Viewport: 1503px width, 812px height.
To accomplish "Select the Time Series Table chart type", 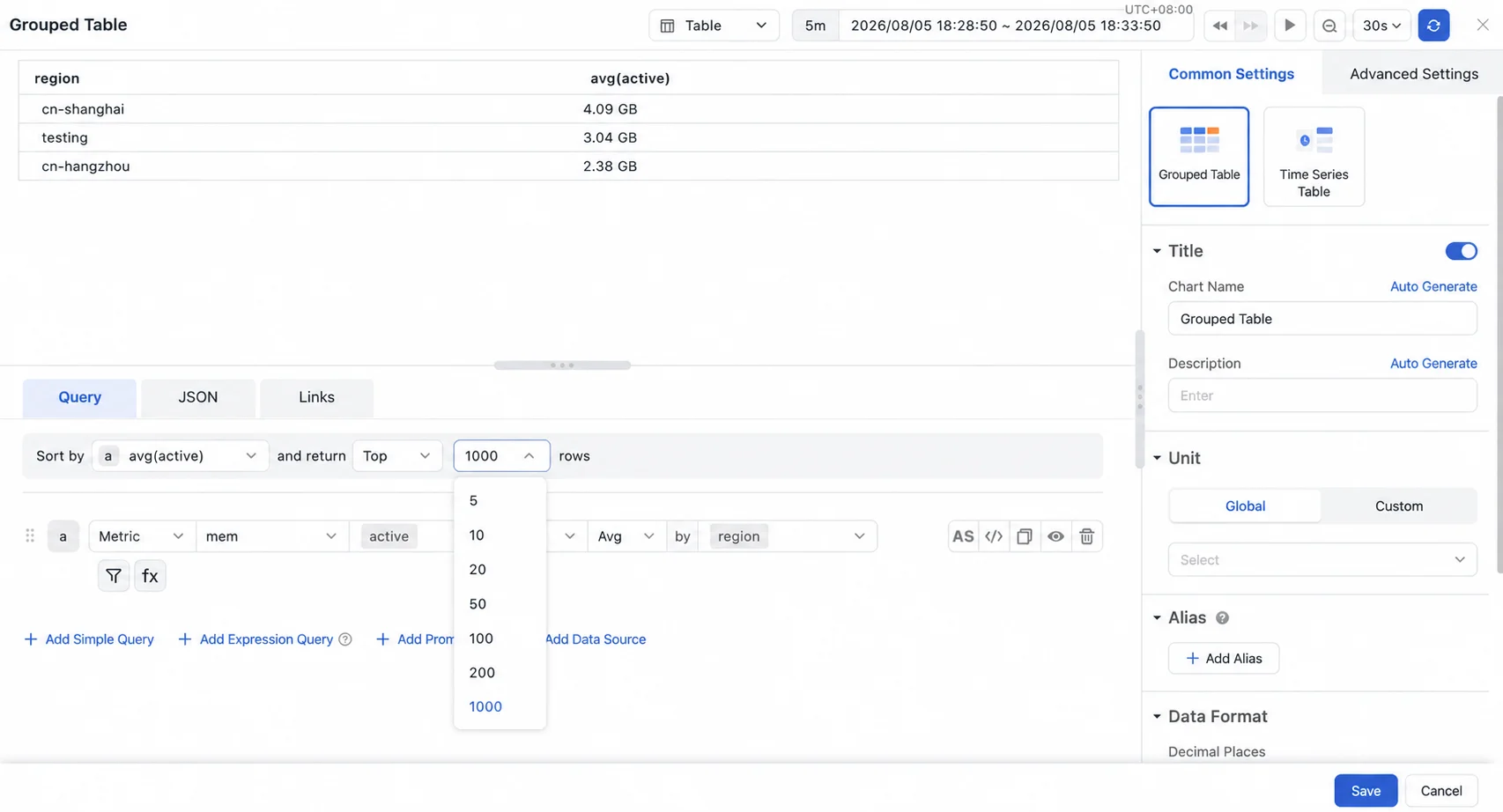I will coord(1314,157).
